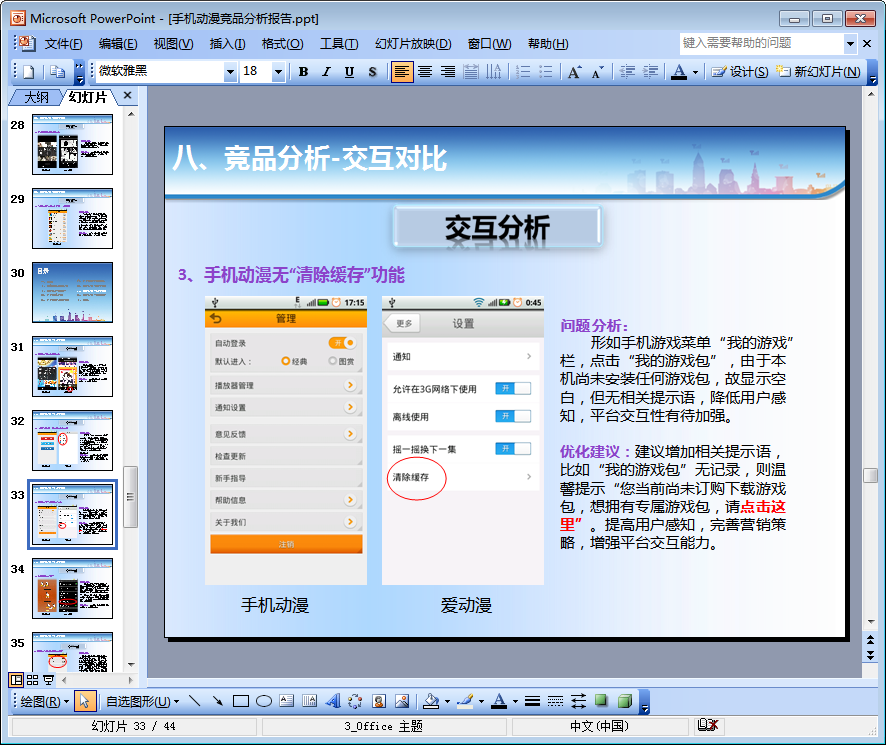Toggle bold formatting in the toolbar
The height and width of the screenshot is (745, 886).
303,72
